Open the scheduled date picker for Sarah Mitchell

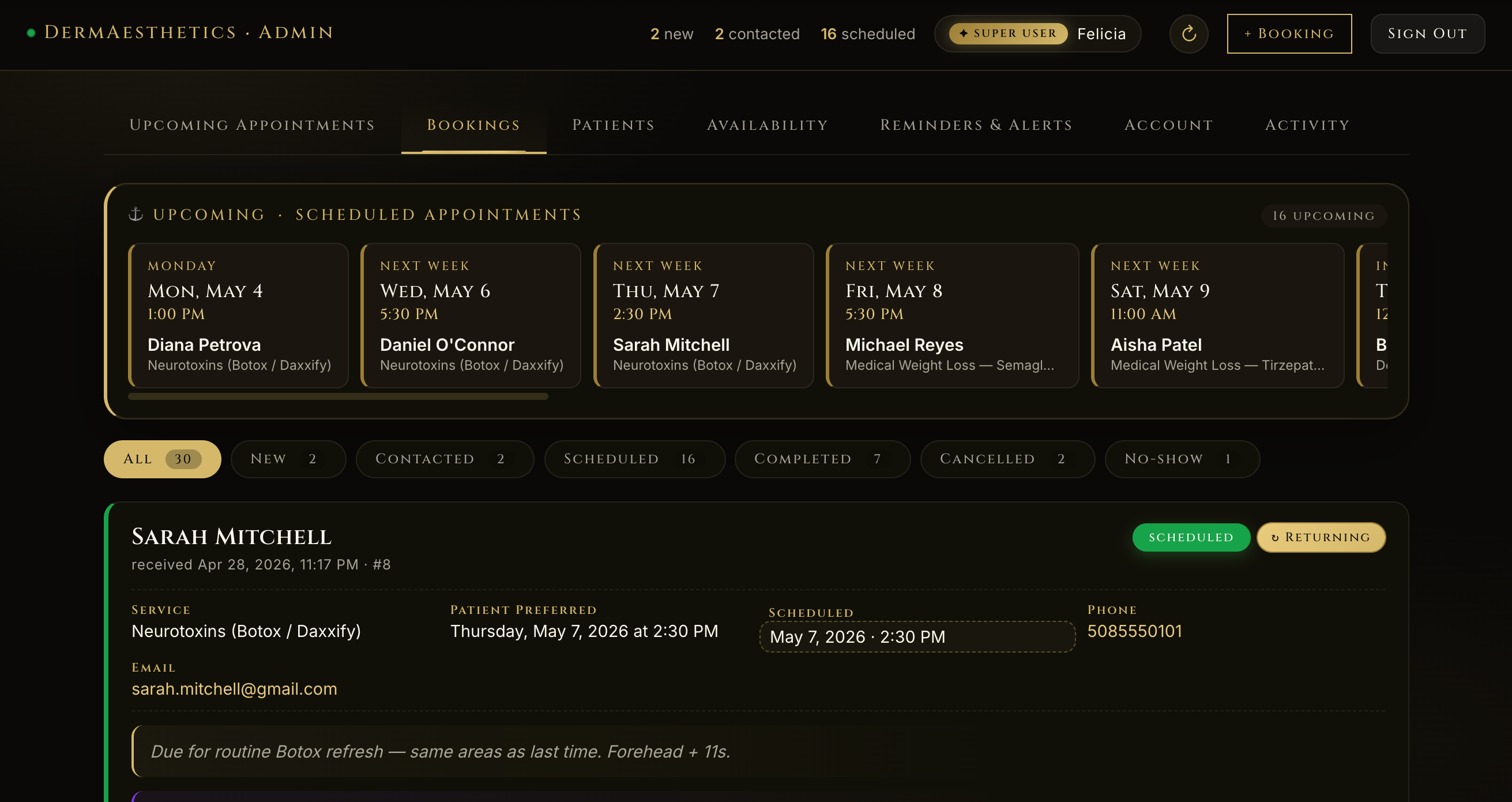pyautogui.click(x=916, y=636)
